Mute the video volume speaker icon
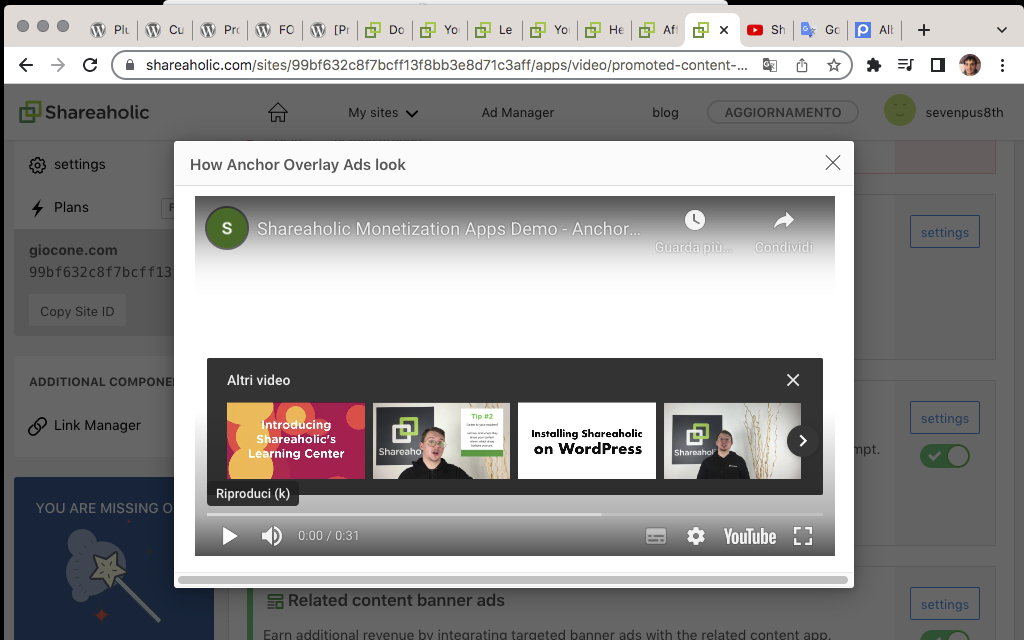 click(272, 536)
